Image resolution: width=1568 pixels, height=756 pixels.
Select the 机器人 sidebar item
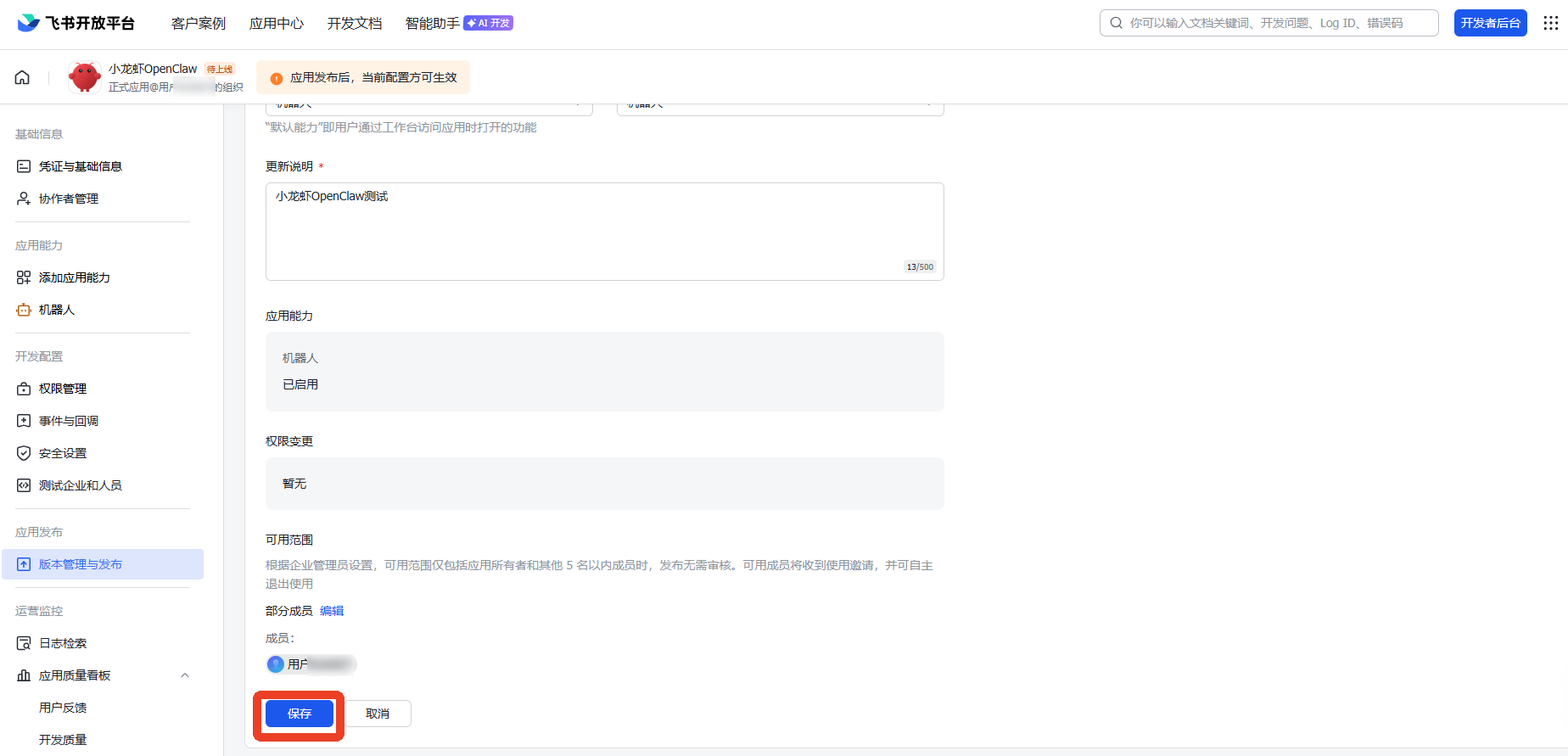coord(56,310)
